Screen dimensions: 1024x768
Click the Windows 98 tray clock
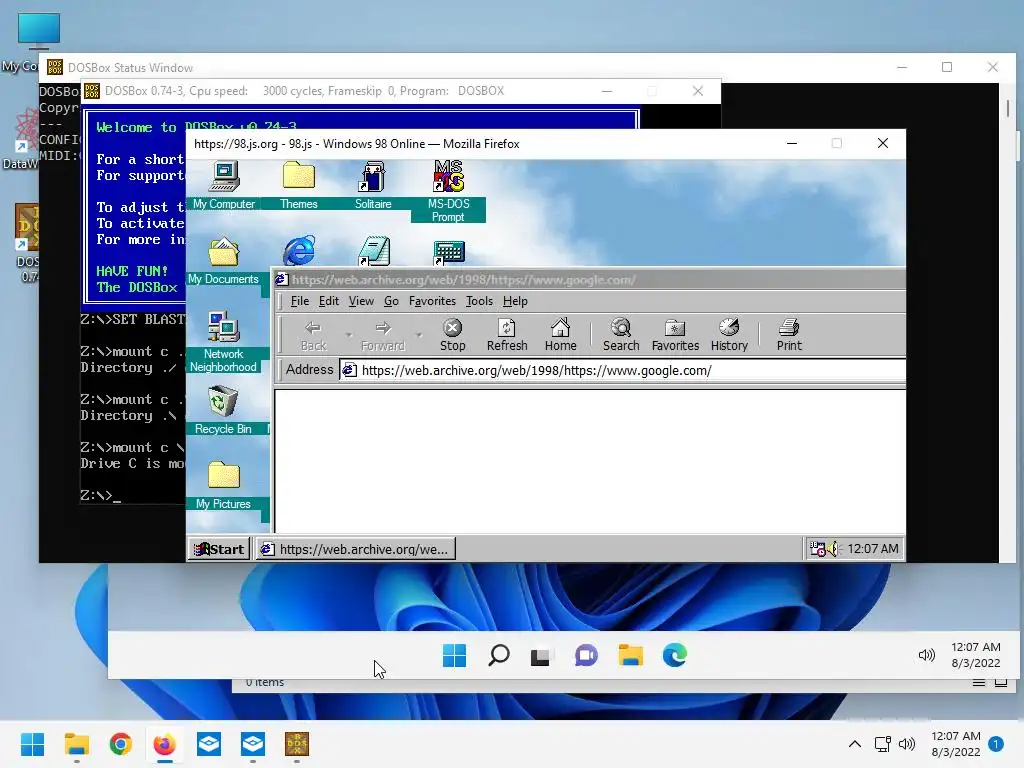coord(872,549)
